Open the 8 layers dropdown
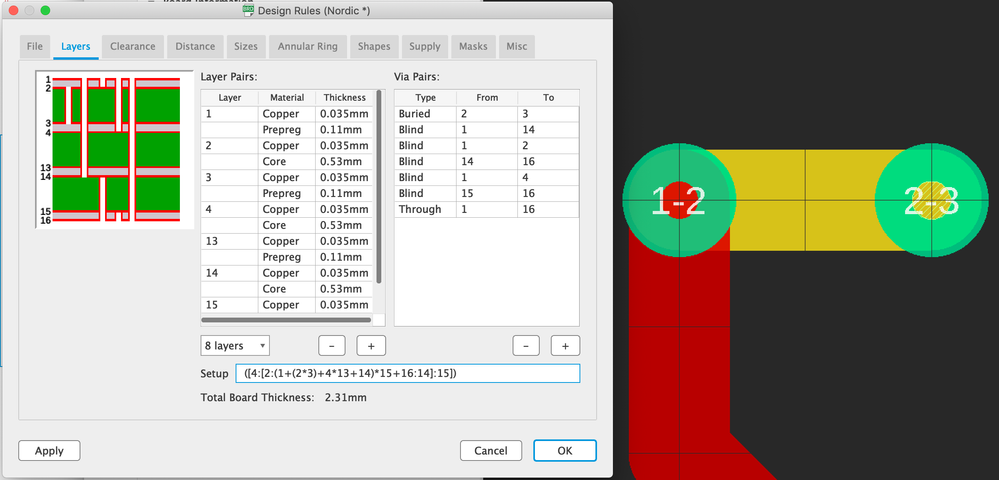The image size is (999, 480). 235,345
